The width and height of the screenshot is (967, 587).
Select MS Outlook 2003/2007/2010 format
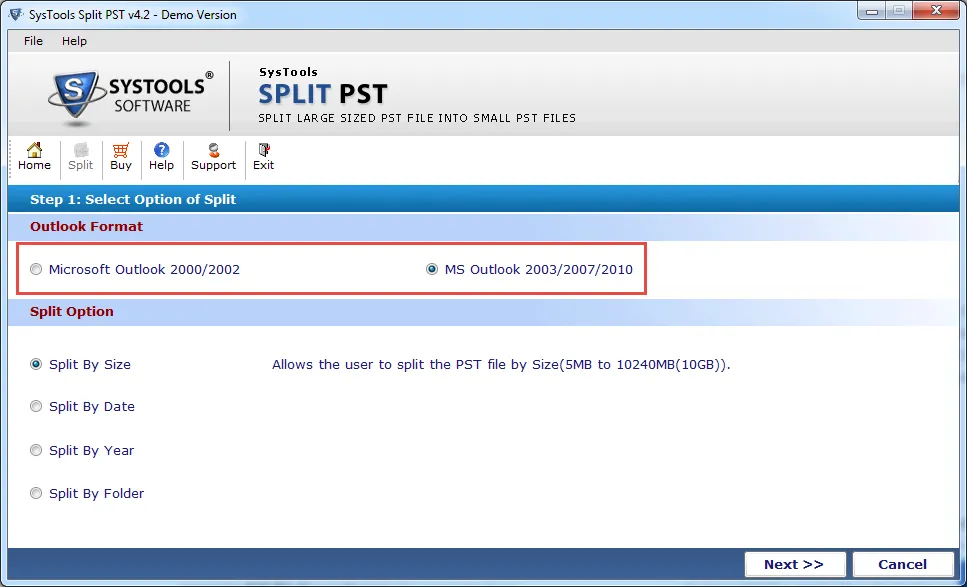[x=530, y=269]
